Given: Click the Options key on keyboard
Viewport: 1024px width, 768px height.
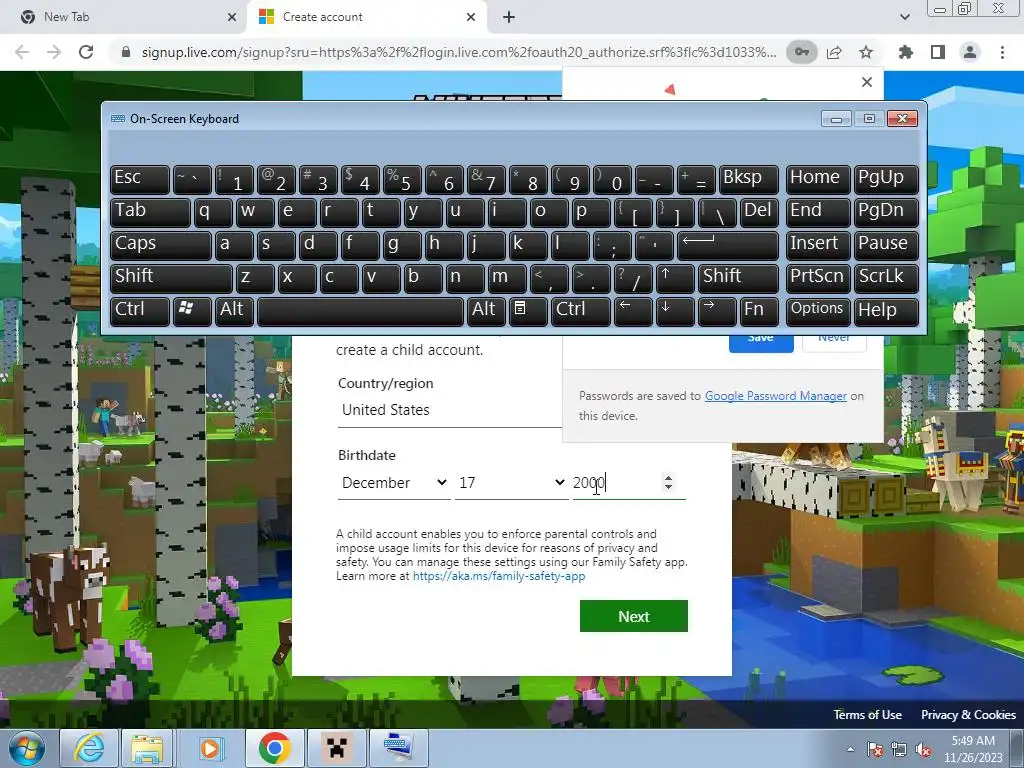Looking at the screenshot, I should coord(818,310).
